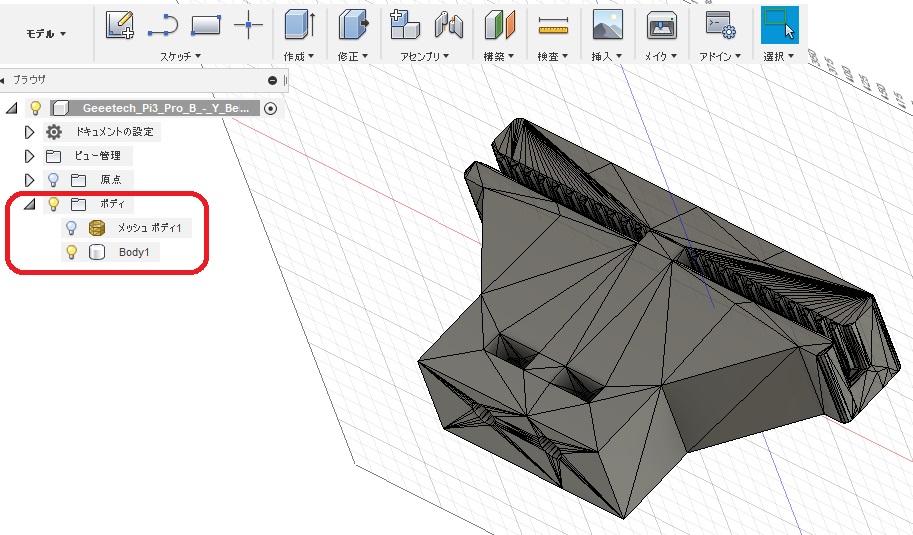
Task: Open the 修正 dropdown menu
Action: (x=353, y=56)
